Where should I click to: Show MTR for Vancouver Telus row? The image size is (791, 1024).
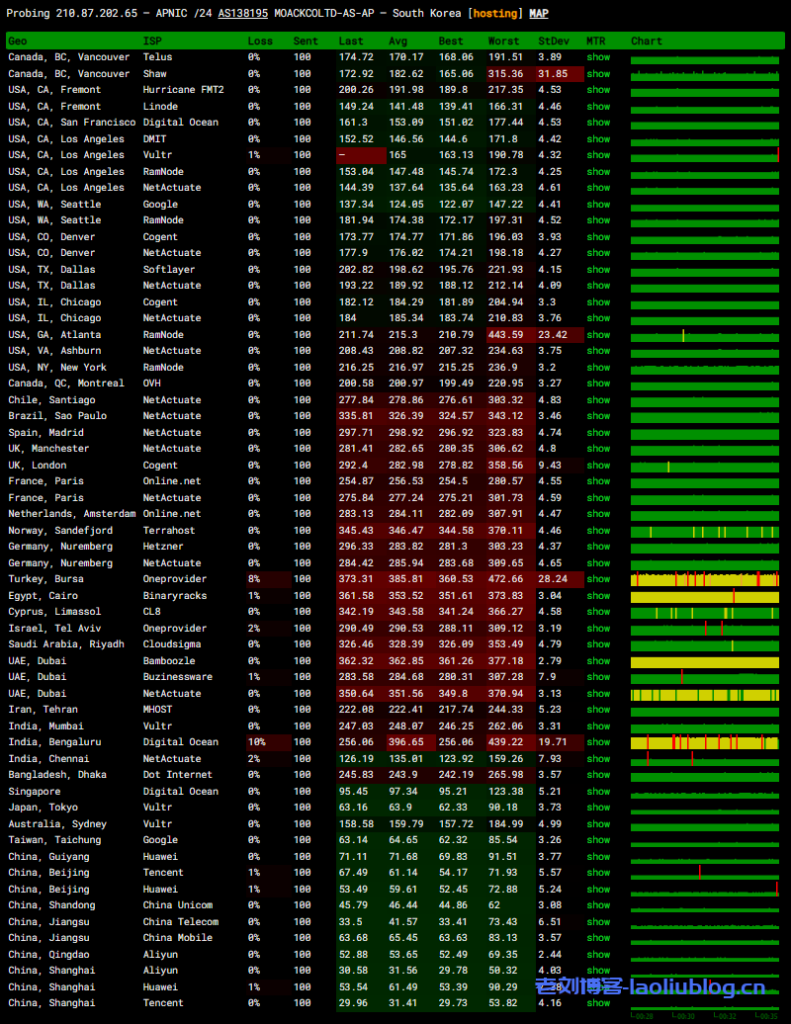598,58
